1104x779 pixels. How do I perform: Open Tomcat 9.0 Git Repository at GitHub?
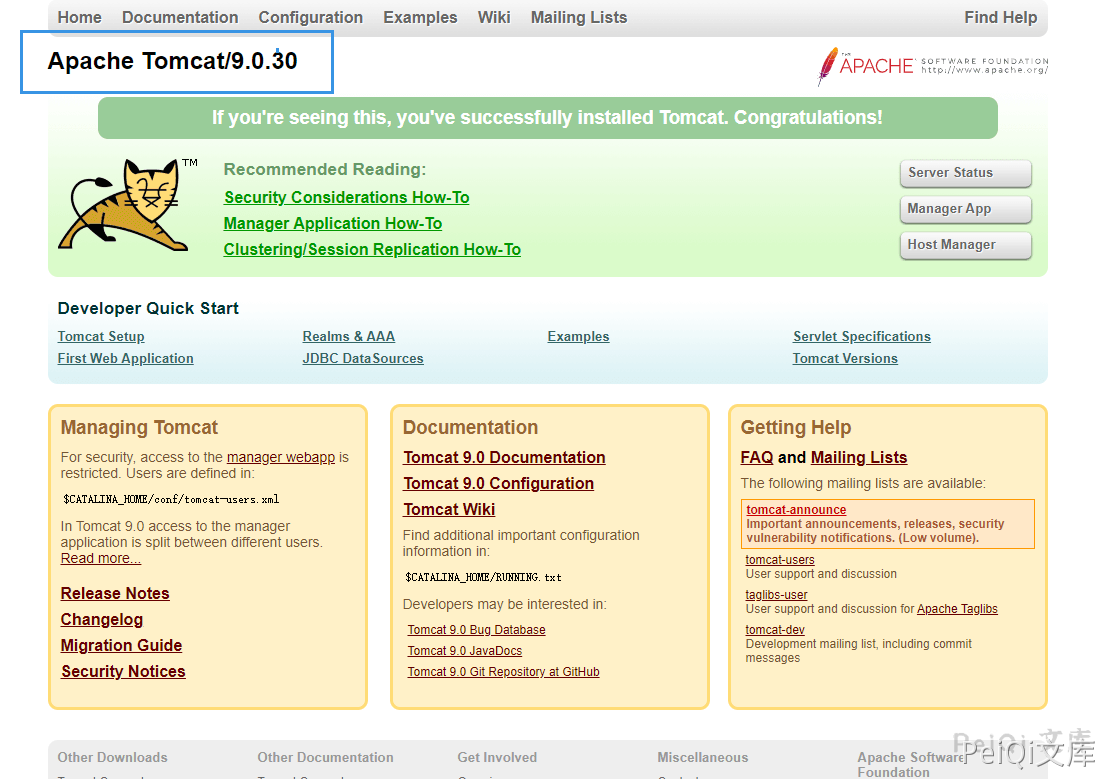coord(503,672)
